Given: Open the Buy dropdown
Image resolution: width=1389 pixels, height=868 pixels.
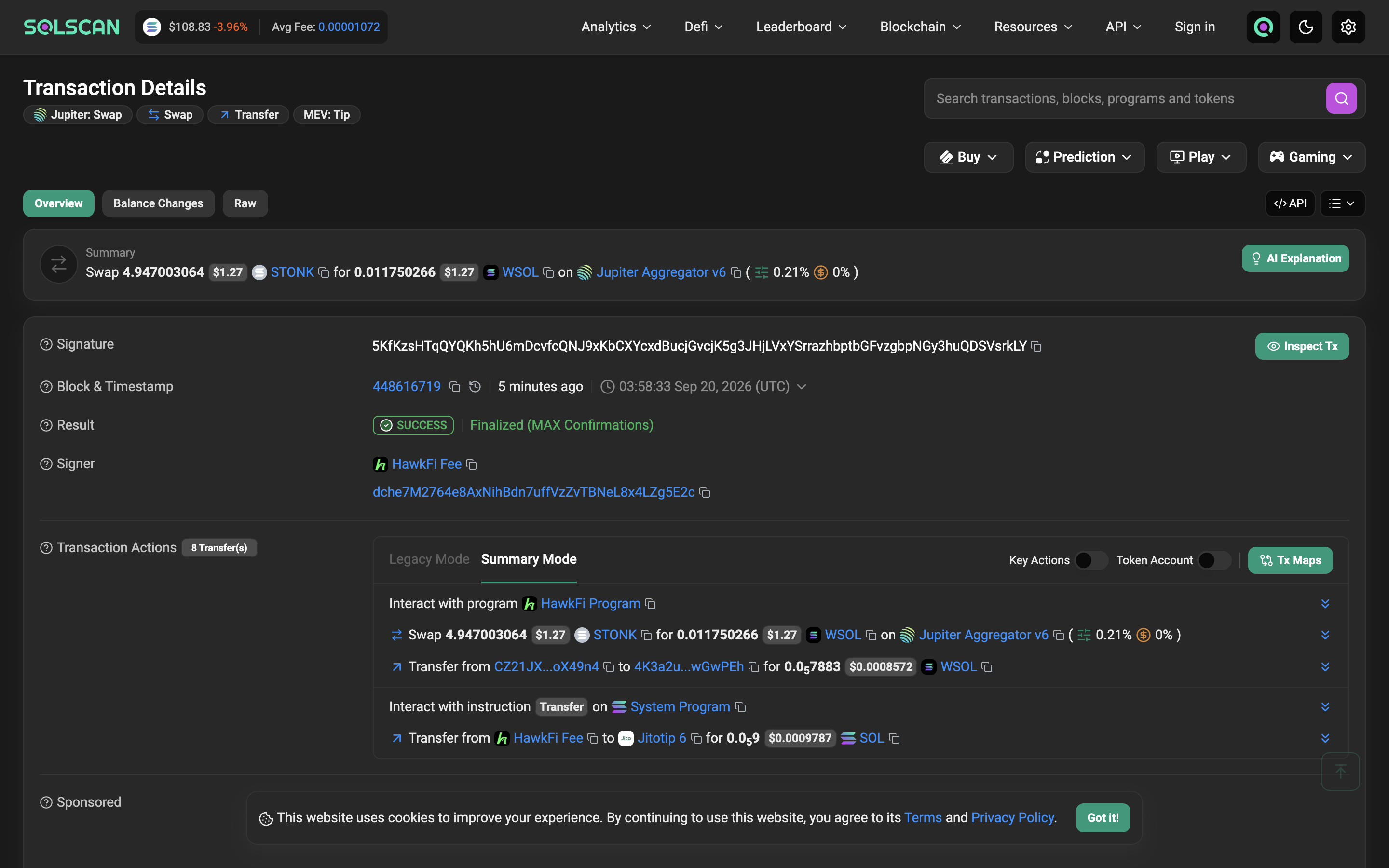Looking at the screenshot, I should 968,157.
